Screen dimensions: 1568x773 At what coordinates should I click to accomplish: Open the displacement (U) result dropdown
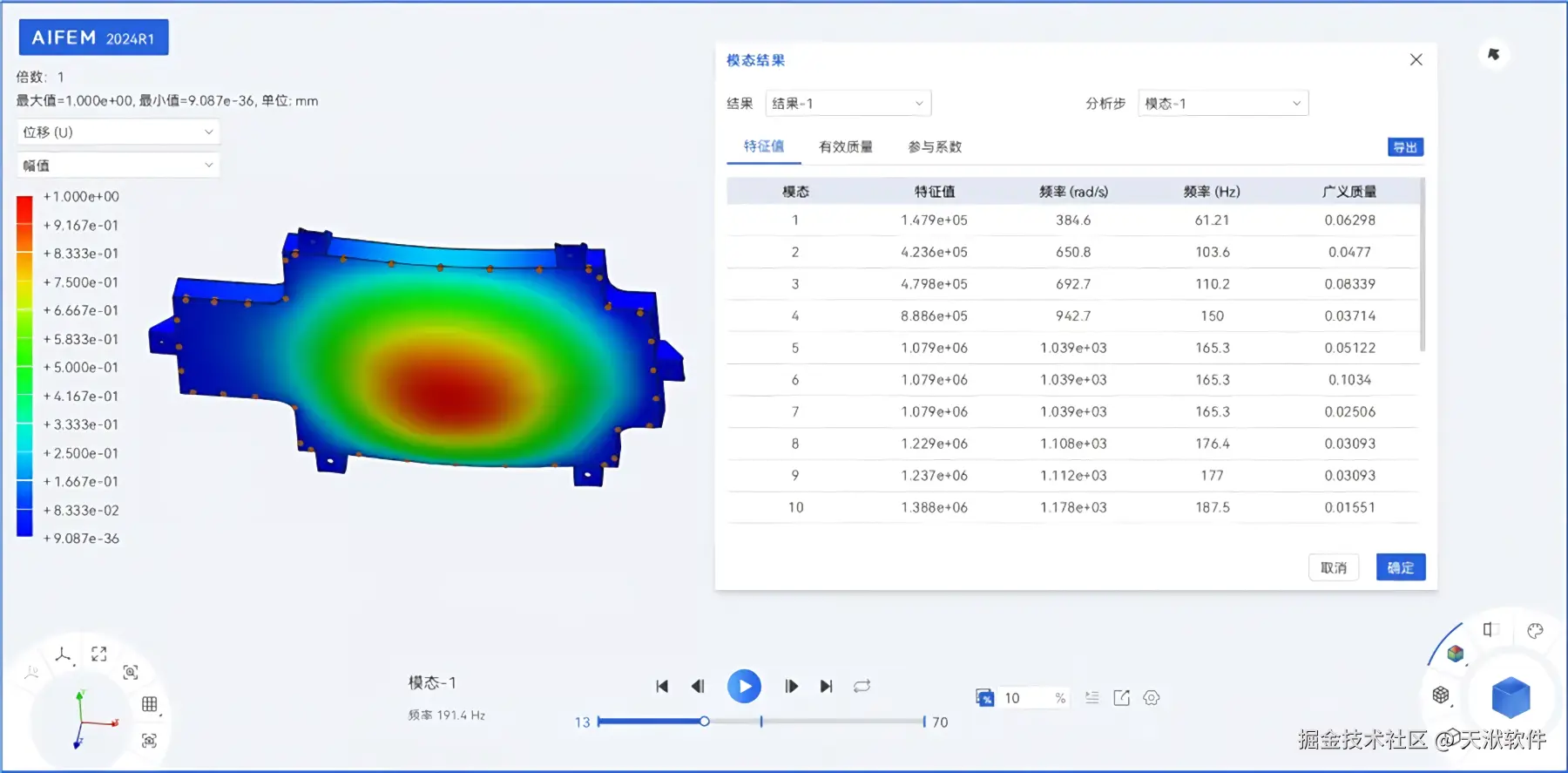click(x=118, y=132)
